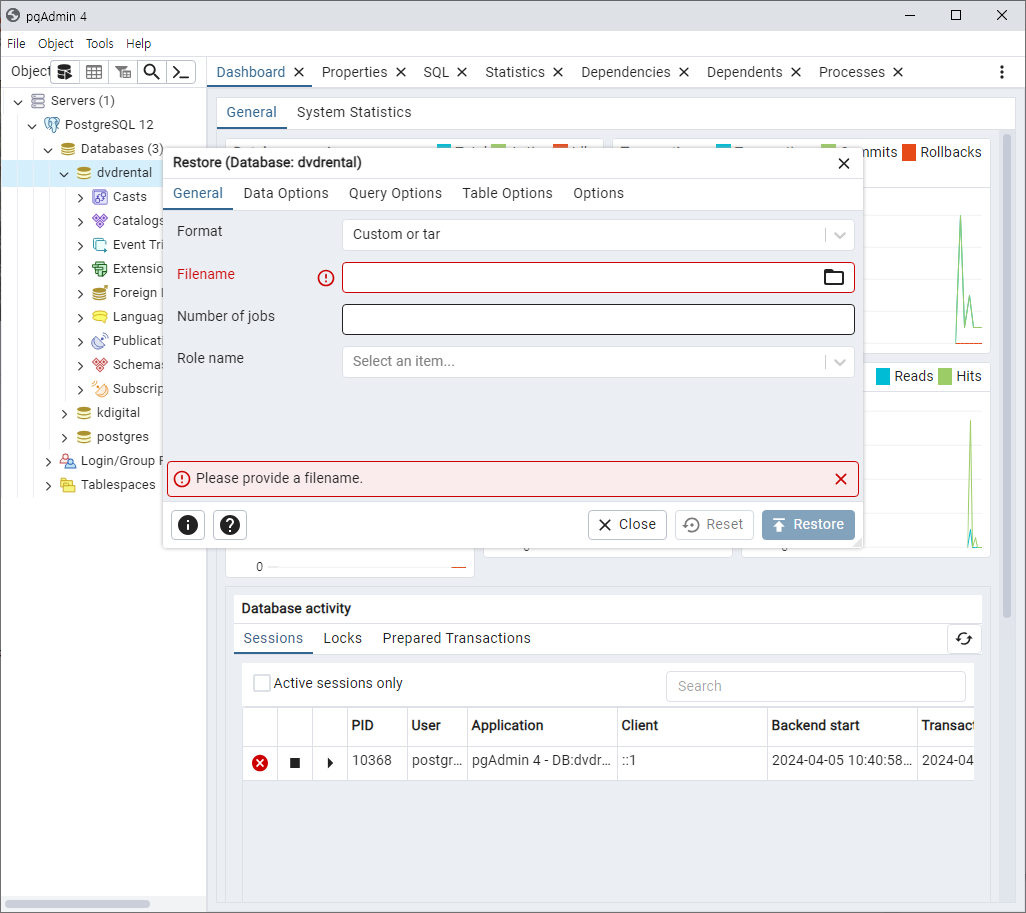Expand the kdigital database node
1026x913 pixels.
click(64, 414)
